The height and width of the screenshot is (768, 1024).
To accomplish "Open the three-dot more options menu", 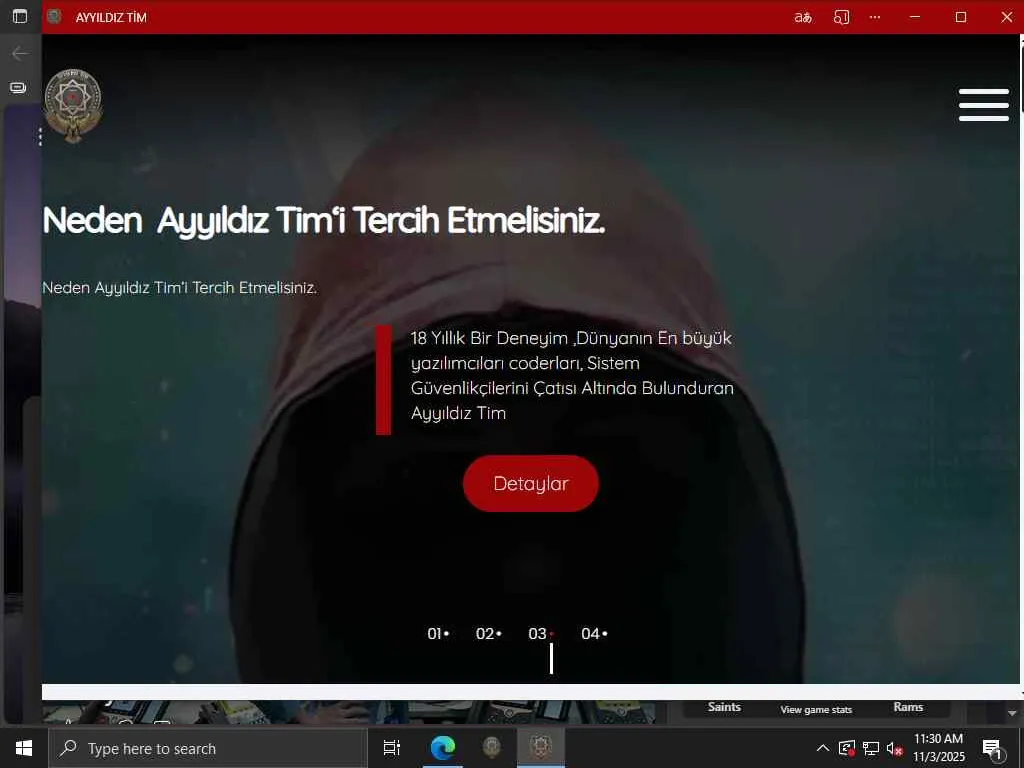I will pos(875,18).
